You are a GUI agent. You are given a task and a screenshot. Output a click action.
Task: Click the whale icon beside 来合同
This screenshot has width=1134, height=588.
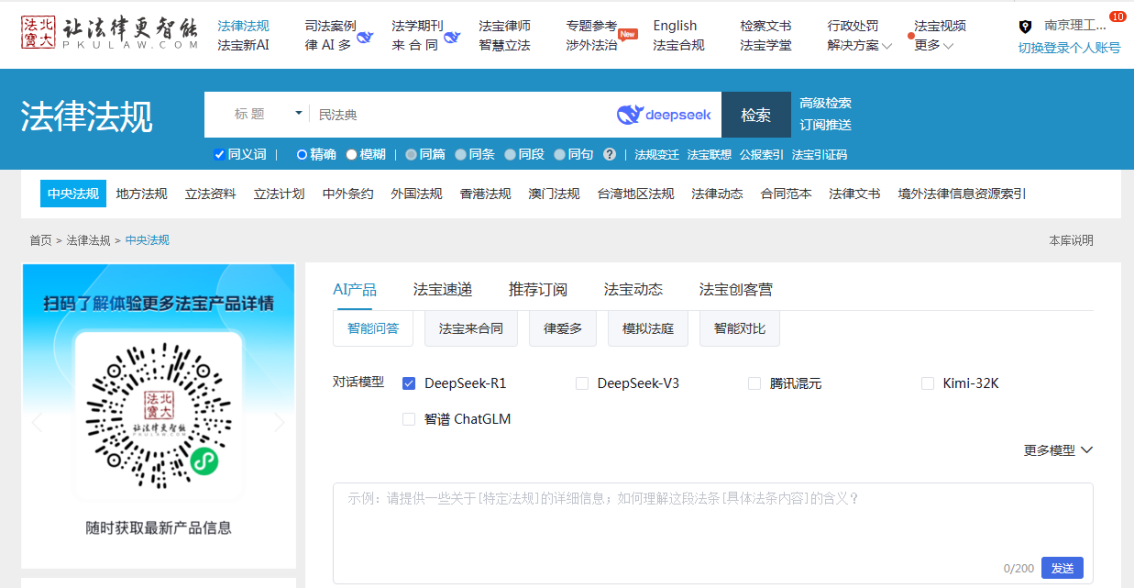(x=452, y=38)
